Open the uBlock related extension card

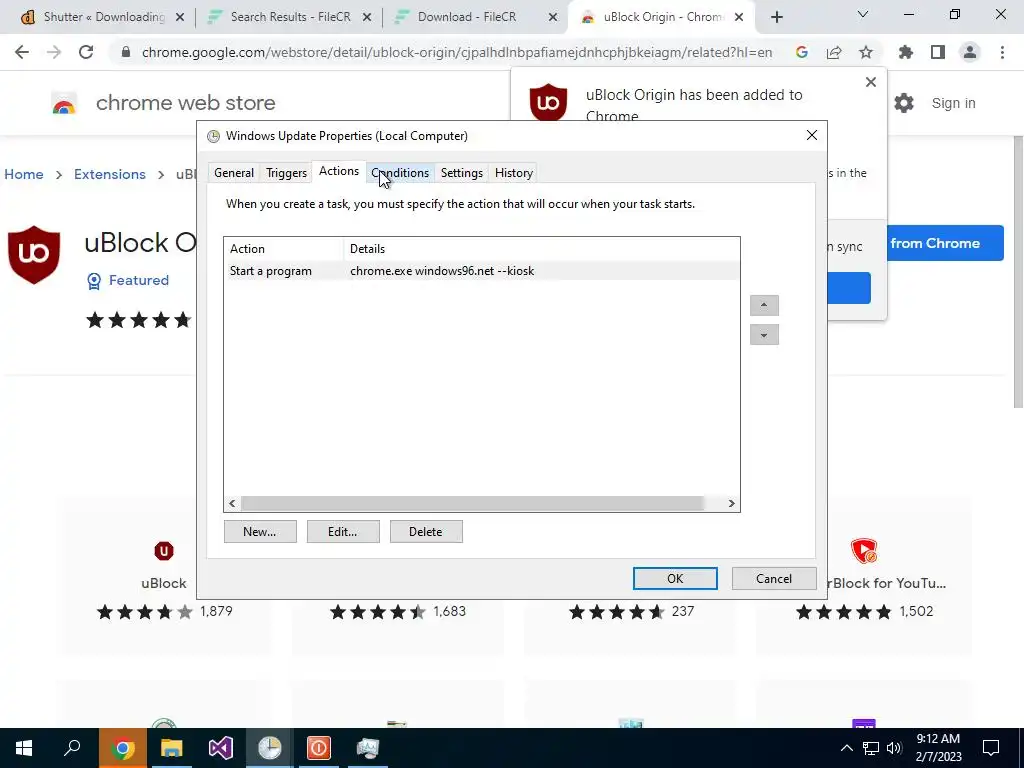(x=164, y=575)
